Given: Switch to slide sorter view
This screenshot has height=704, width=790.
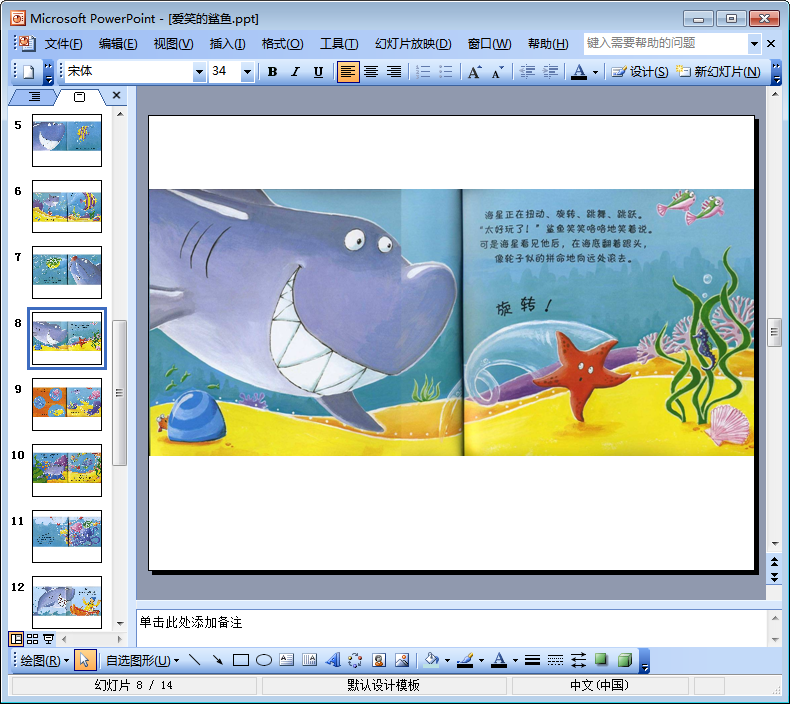Looking at the screenshot, I should click(32, 639).
